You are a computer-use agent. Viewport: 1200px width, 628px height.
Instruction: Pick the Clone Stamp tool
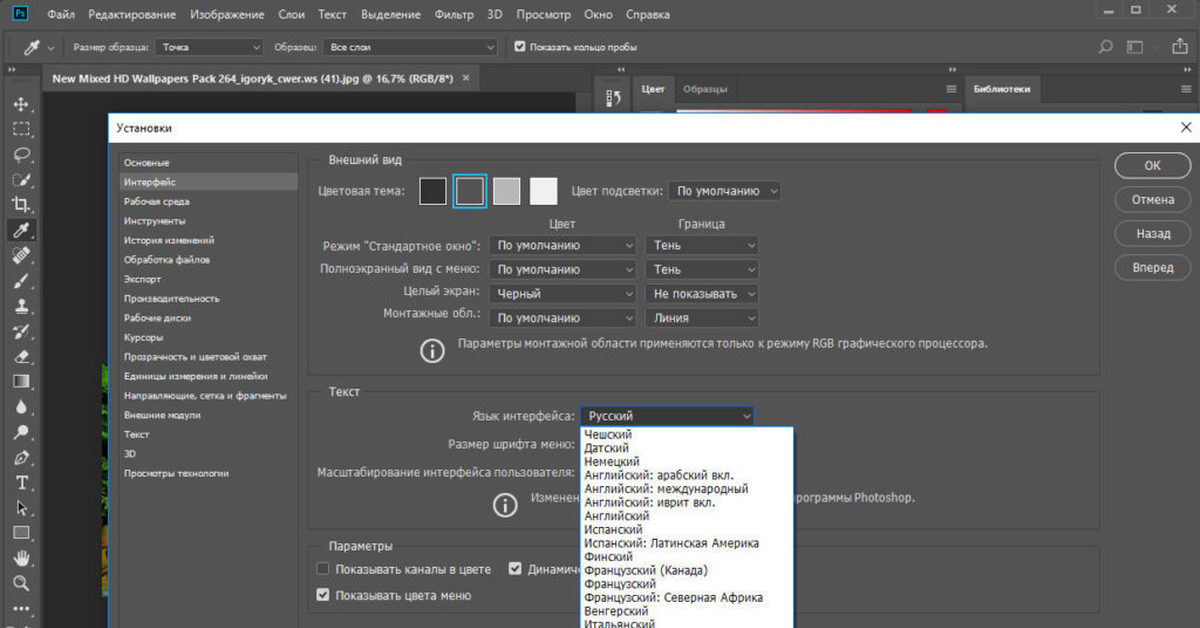[x=21, y=306]
